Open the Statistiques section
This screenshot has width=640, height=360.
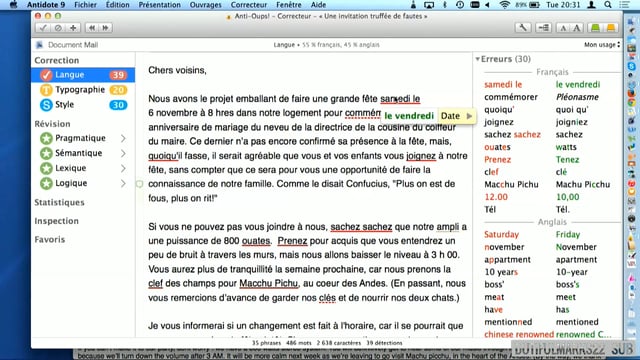pyautogui.click(x=59, y=202)
